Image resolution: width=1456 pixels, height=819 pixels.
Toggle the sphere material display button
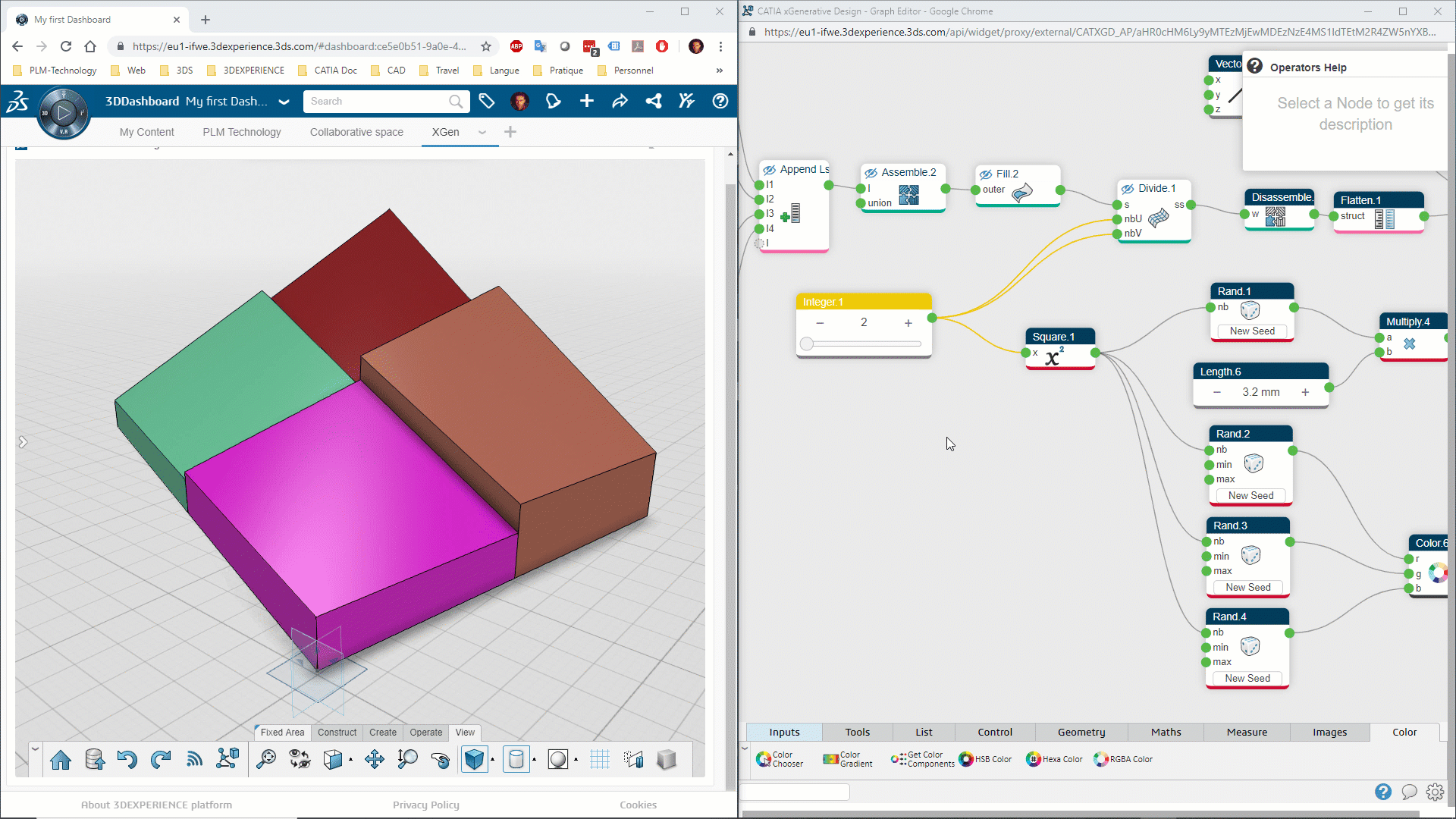click(x=558, y=759)
